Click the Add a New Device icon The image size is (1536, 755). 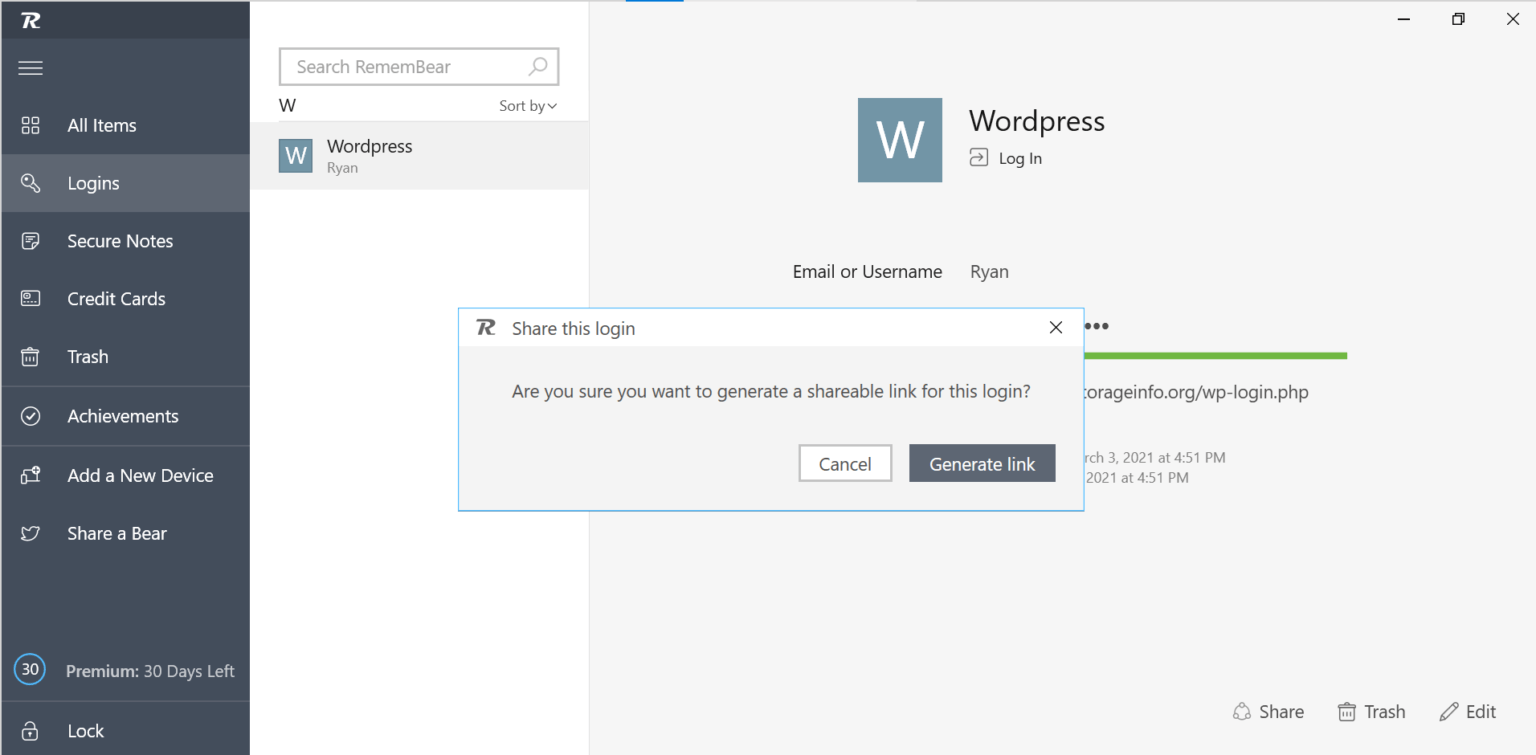click(31, 475)
